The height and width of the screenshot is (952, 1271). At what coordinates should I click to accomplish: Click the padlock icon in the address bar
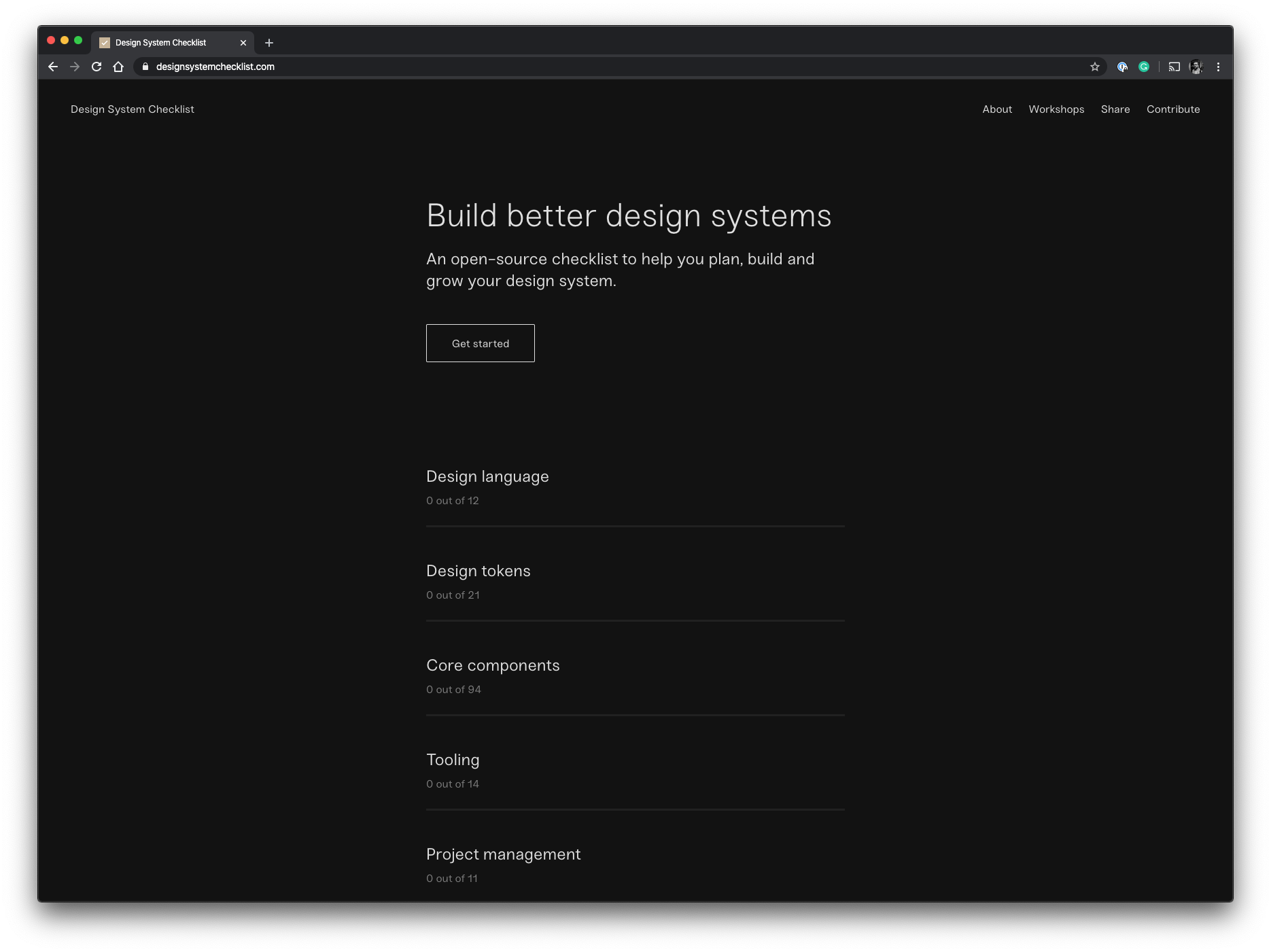click(145, 67)
